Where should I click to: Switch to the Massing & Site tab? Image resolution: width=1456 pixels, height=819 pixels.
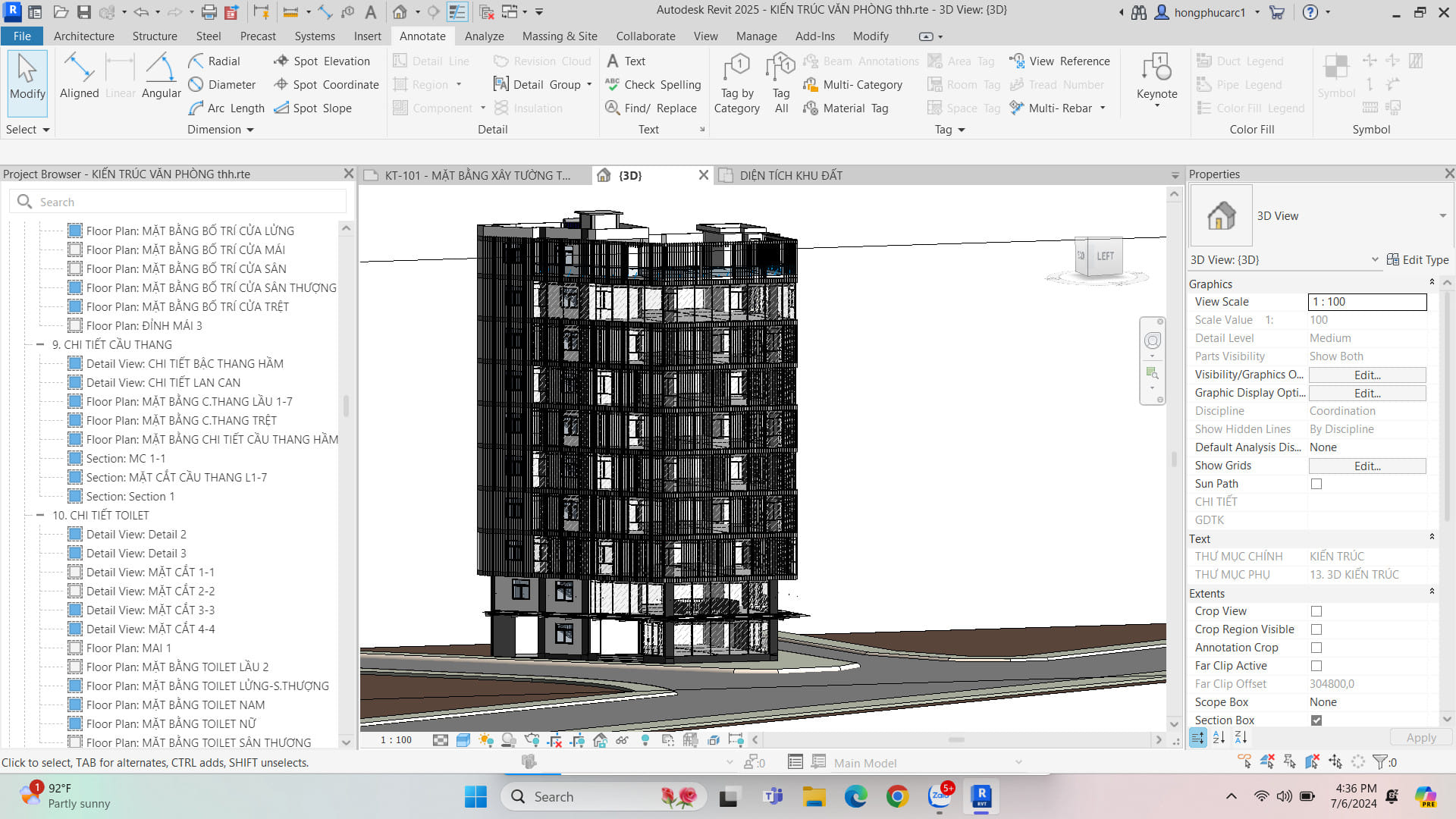[560, 36]
